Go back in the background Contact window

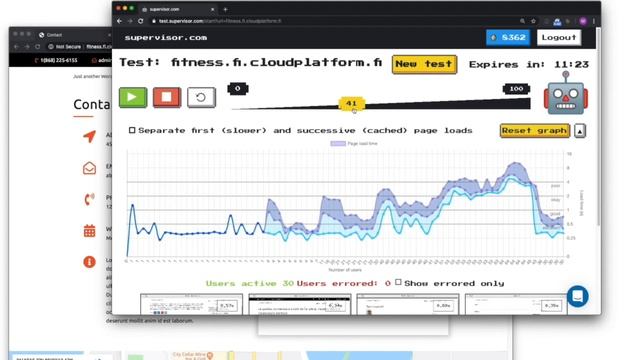[x=16, y=47]
